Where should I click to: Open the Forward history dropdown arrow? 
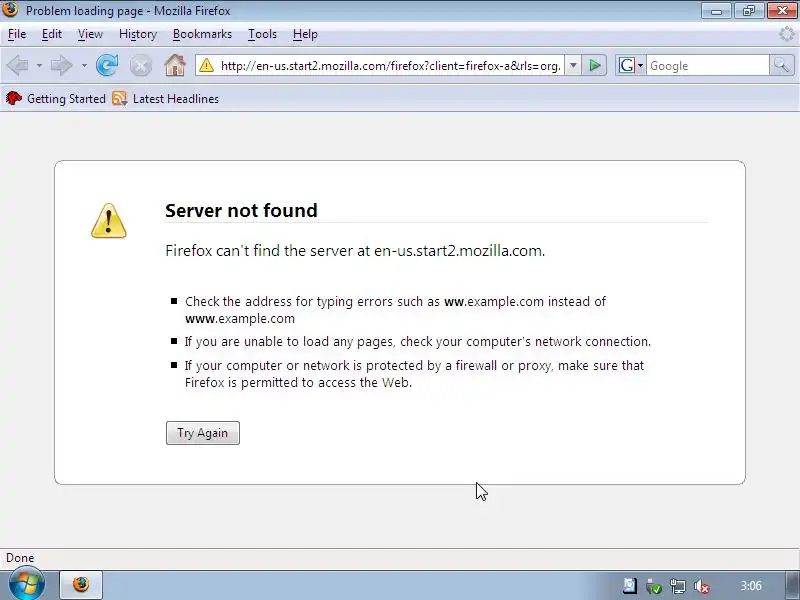(84, 66)
